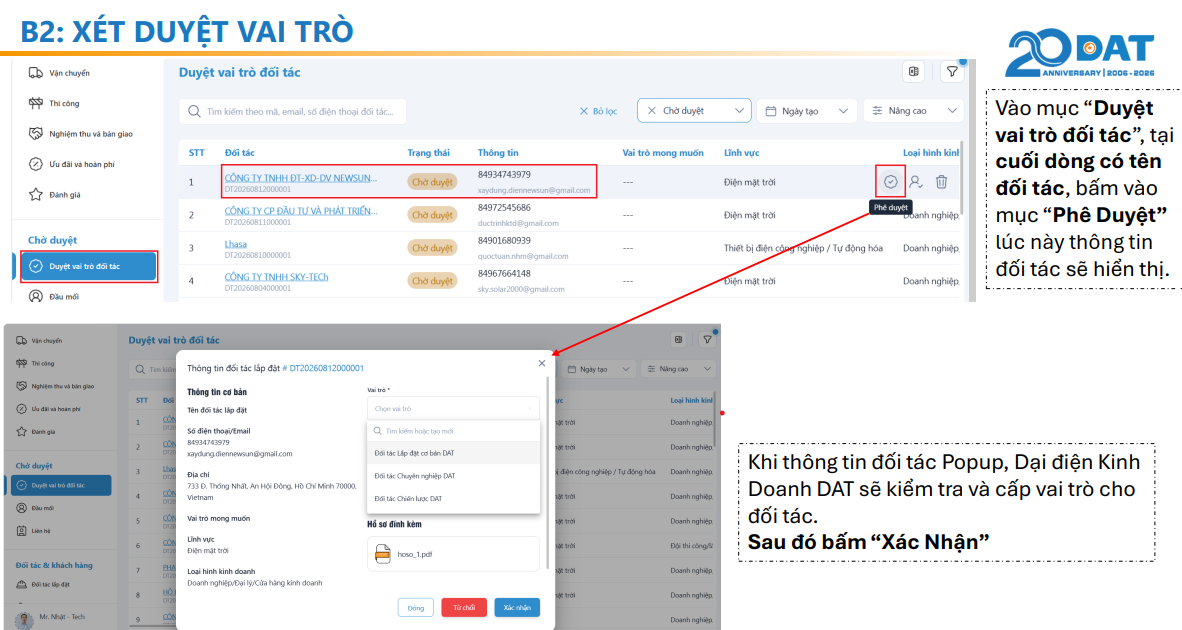Click the Phê duyệt approve icon on NEWSUN row
The height and width of the screenshot is (630, 1182).
tap(890, 182)
